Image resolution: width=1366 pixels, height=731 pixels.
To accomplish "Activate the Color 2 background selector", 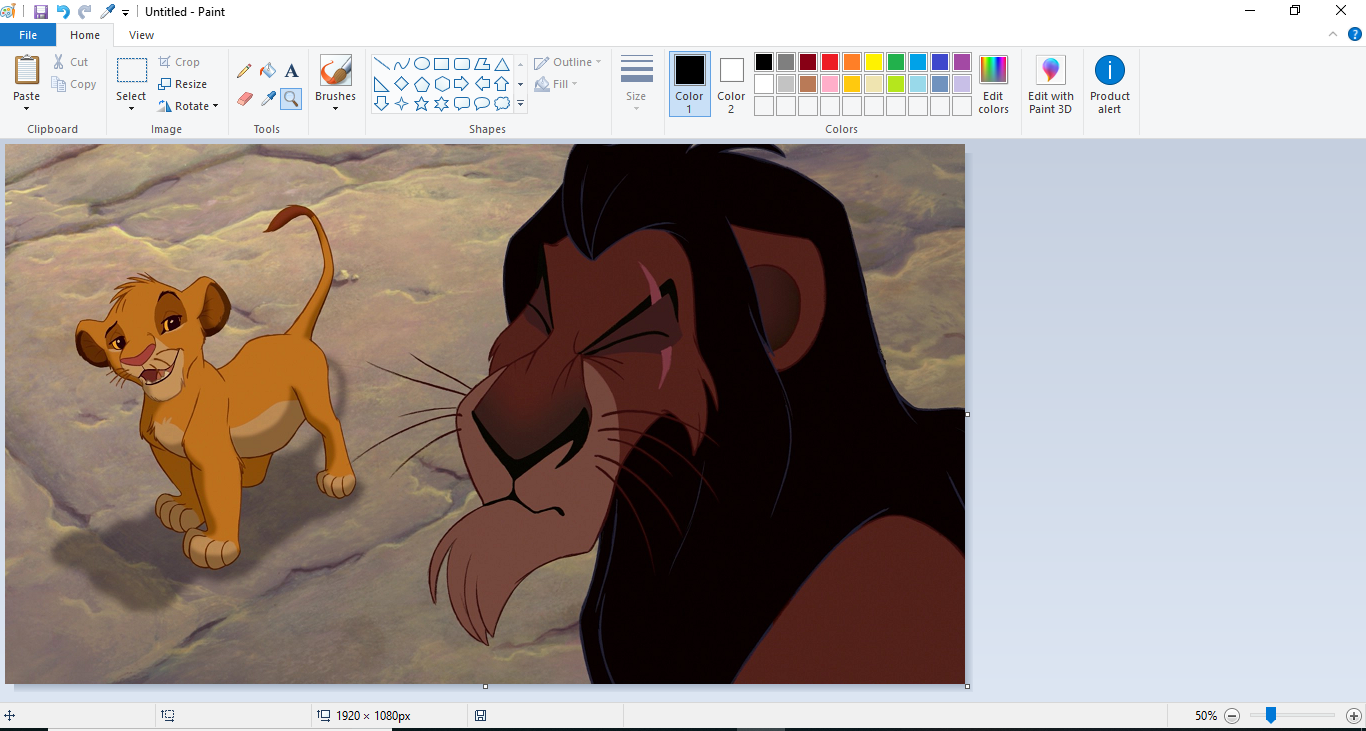I will pyautogui.click(x=731, y=84).
